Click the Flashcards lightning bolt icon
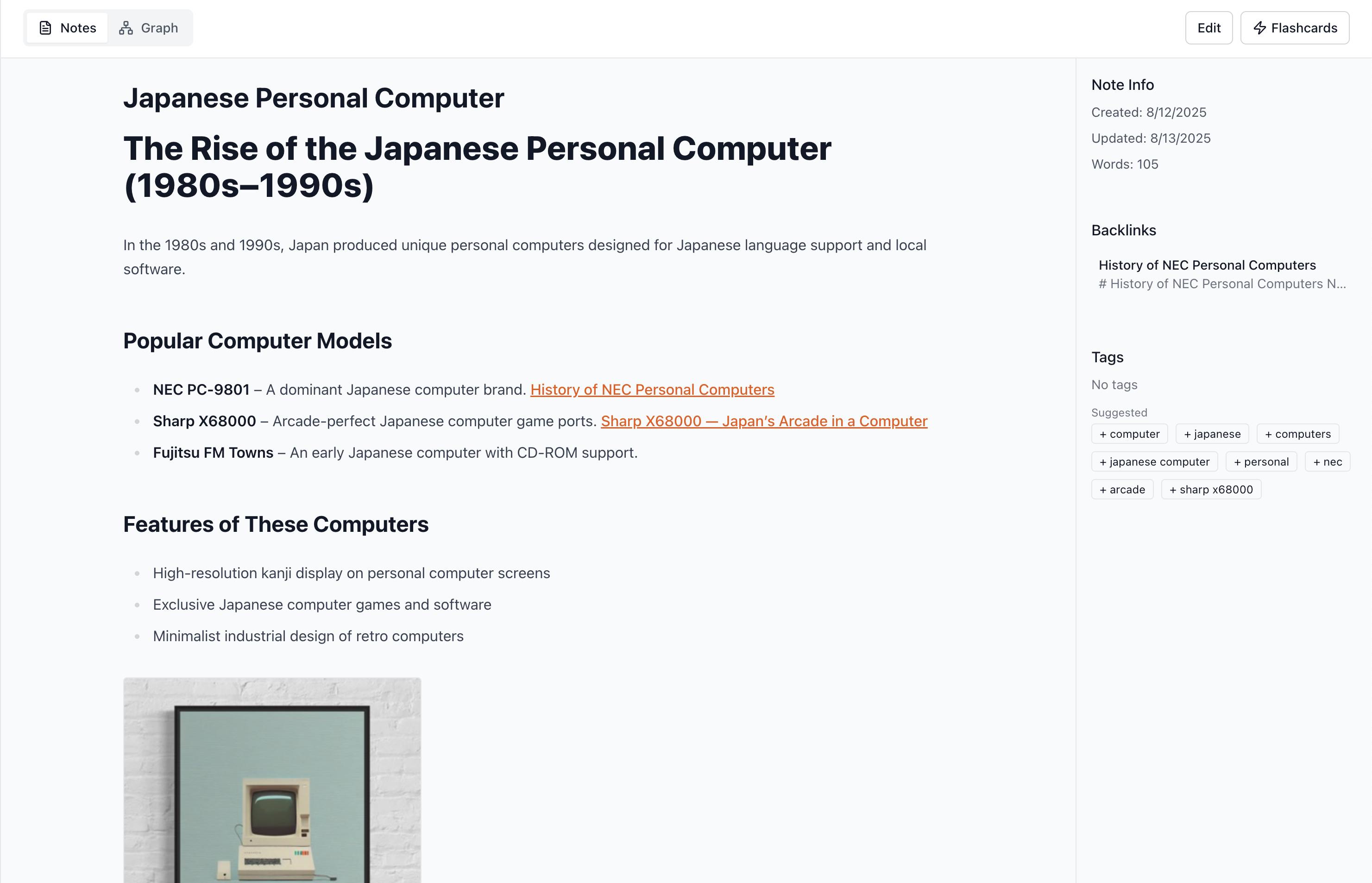This screenshot has height=883, width=1372. tap(1259, 28)
